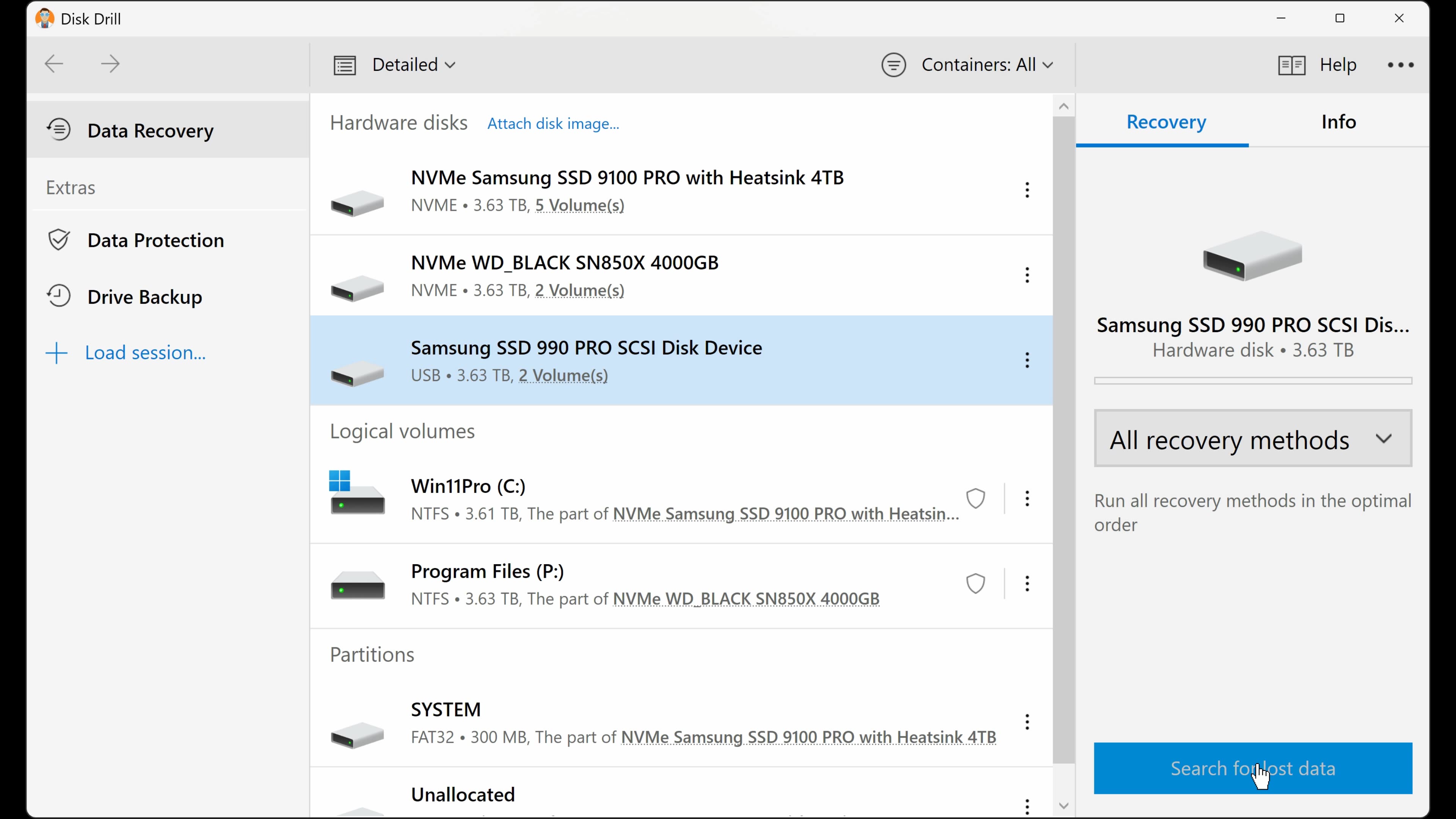
Task: Click the scrollbar down arrow
Action: (x=1064, y=805)
